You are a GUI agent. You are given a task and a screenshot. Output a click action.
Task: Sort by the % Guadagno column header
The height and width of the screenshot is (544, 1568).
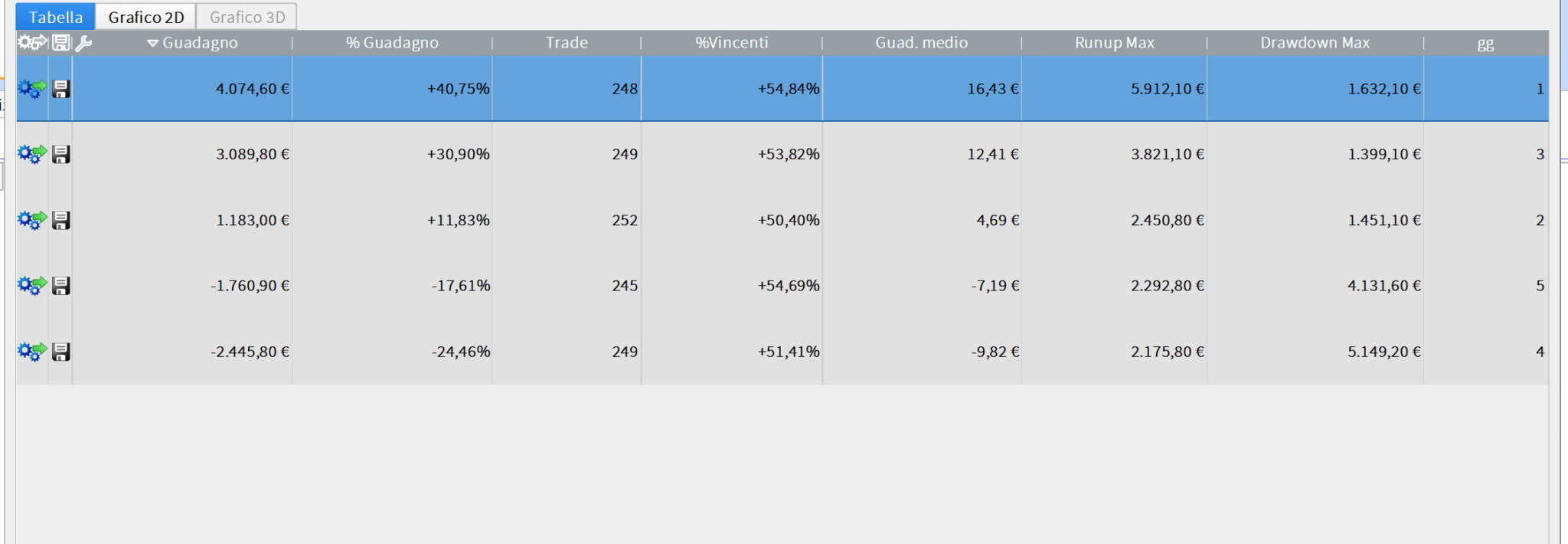[x=392, y=43]
